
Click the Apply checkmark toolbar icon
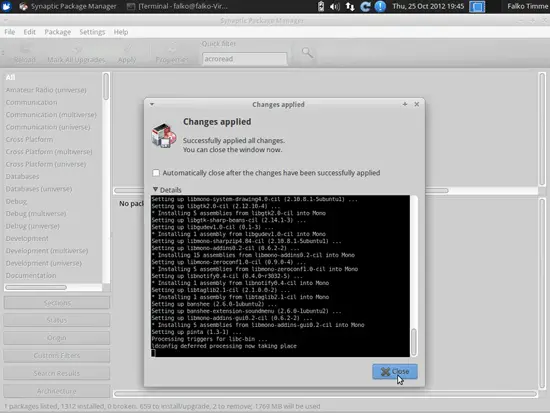tap(127, 49)
